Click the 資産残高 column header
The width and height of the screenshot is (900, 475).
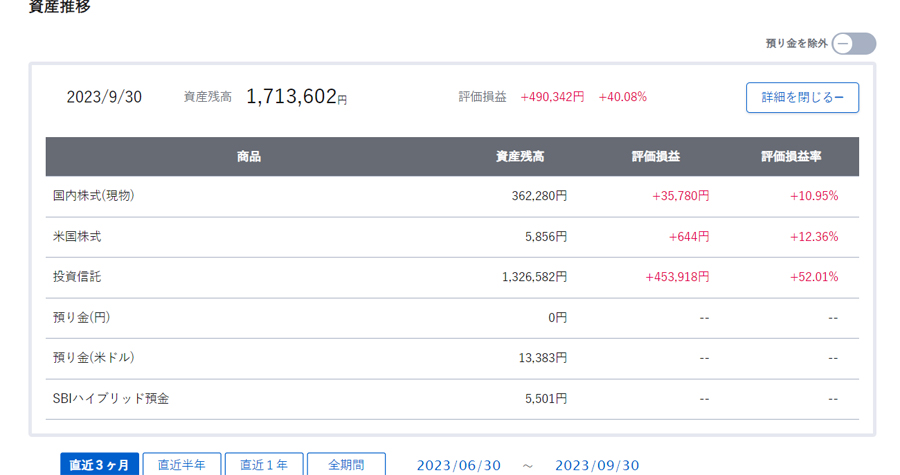pyautogui.click(x=520, y=157)
